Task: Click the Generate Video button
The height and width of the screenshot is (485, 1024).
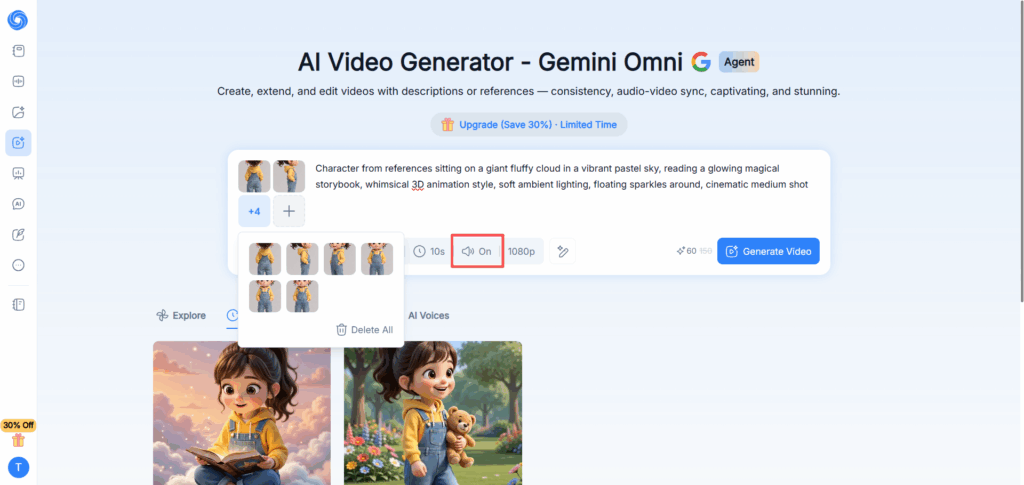Action: [768, 251]
